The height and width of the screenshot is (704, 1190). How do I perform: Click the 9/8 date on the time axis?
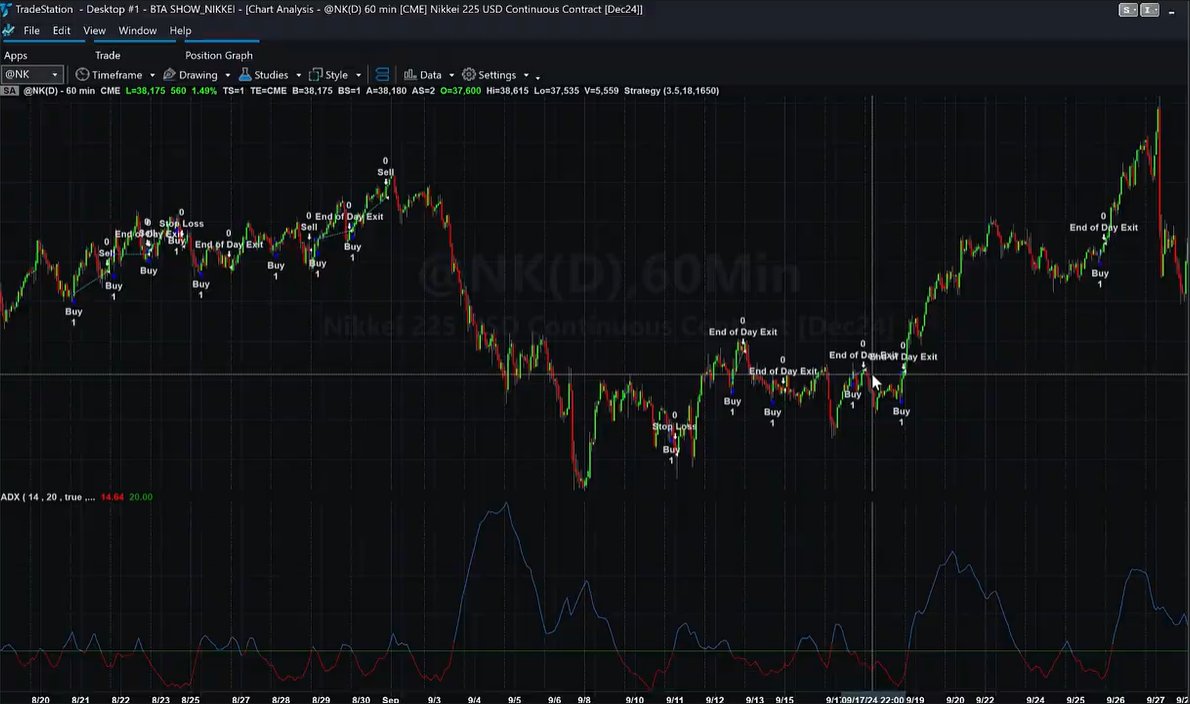click(x=584, y=699)
